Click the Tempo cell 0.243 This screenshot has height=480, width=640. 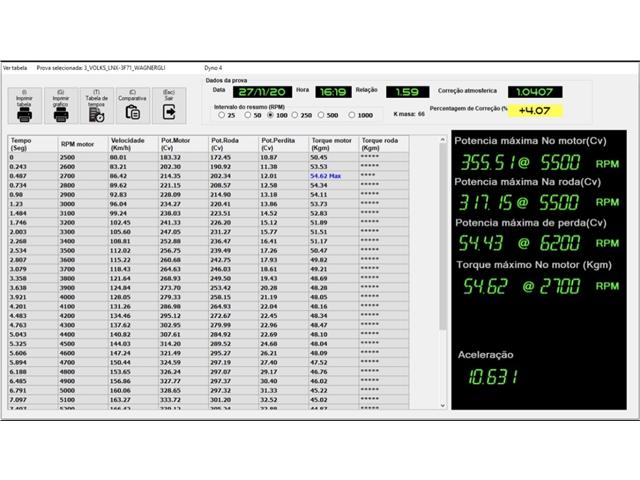(x=33, y=167)
